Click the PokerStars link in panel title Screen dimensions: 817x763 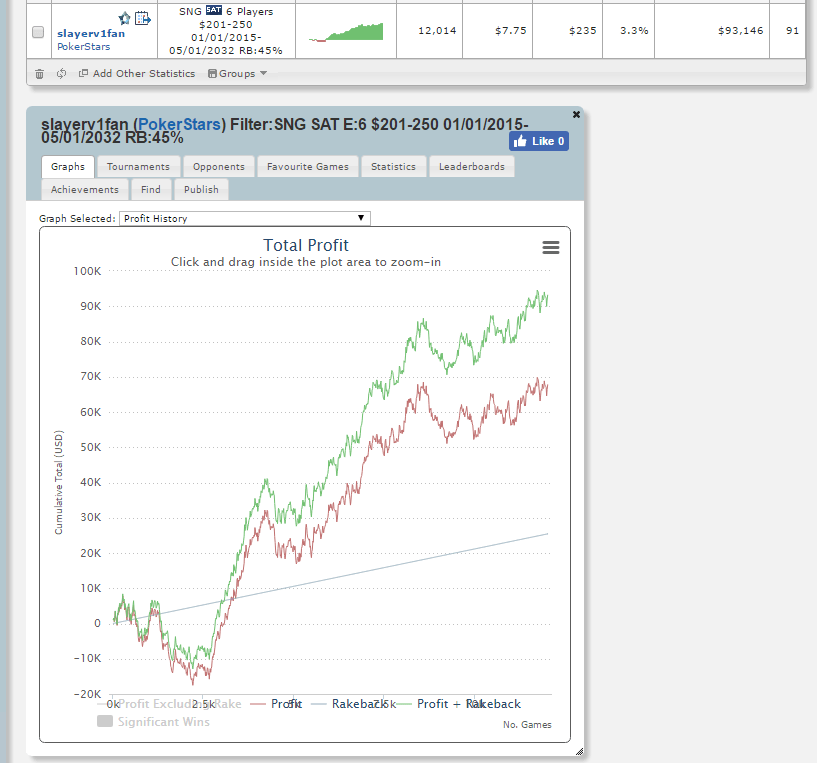[x=180, y=125]
